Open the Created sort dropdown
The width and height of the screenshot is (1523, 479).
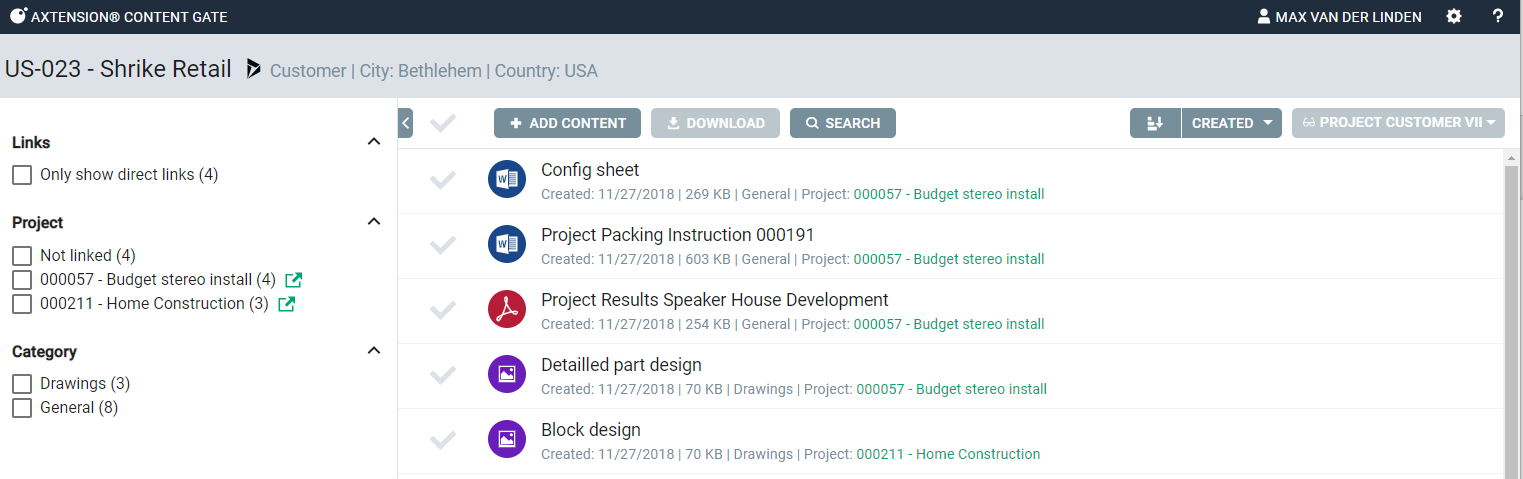(1231, 123)
